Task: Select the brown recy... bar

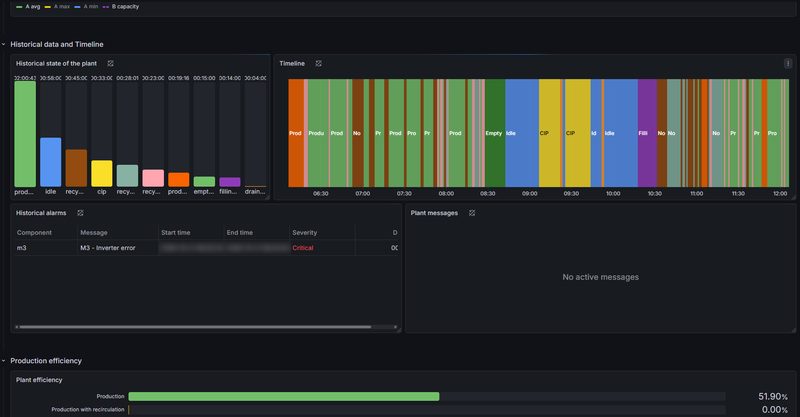Action: (76, 168)
